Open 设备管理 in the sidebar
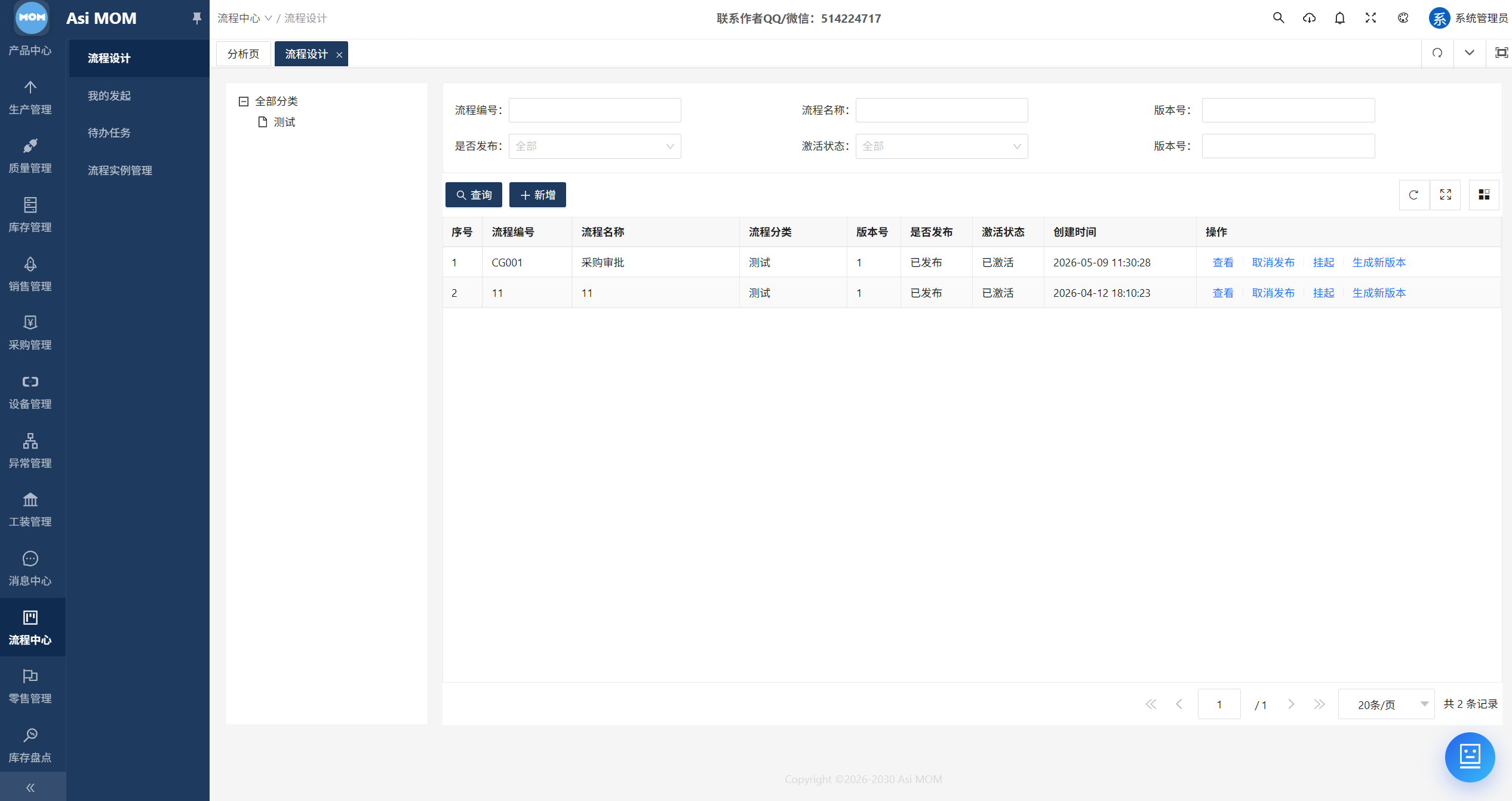The width and height of the screenshot is (1512, 801). point(30,392)
